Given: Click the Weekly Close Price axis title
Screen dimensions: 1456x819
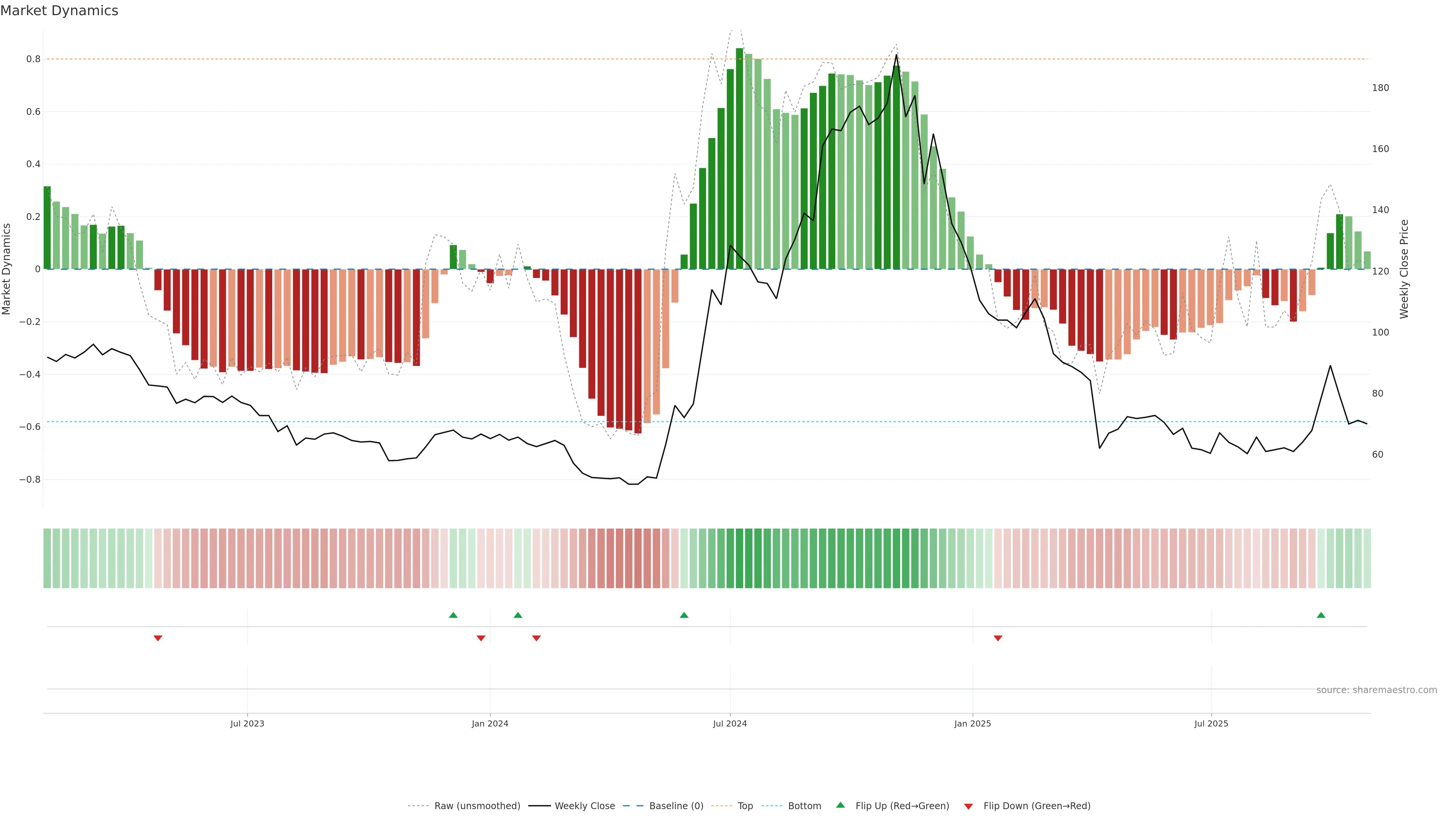Looking at the screenshot, I should tap(1404, 269).
